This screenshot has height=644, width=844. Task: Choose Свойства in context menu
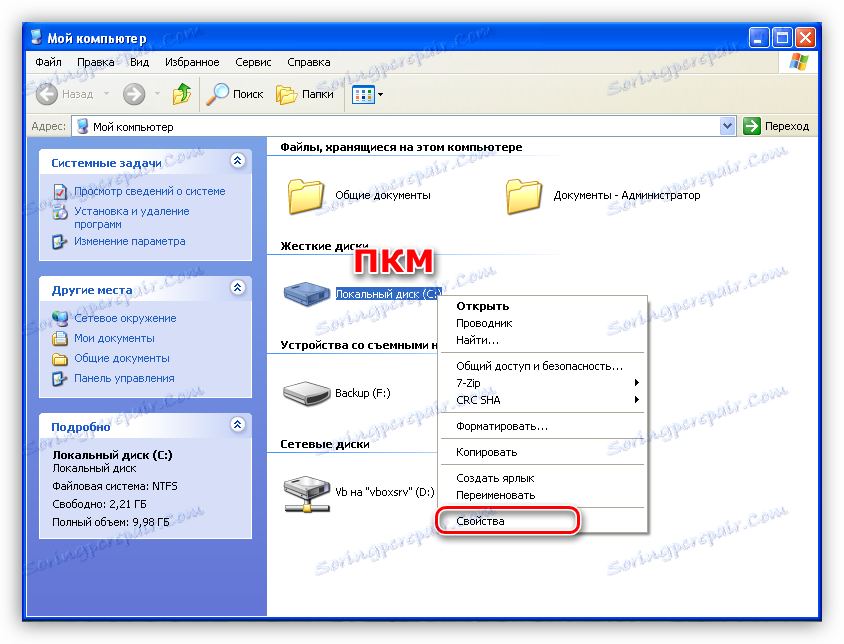[543, 521]
